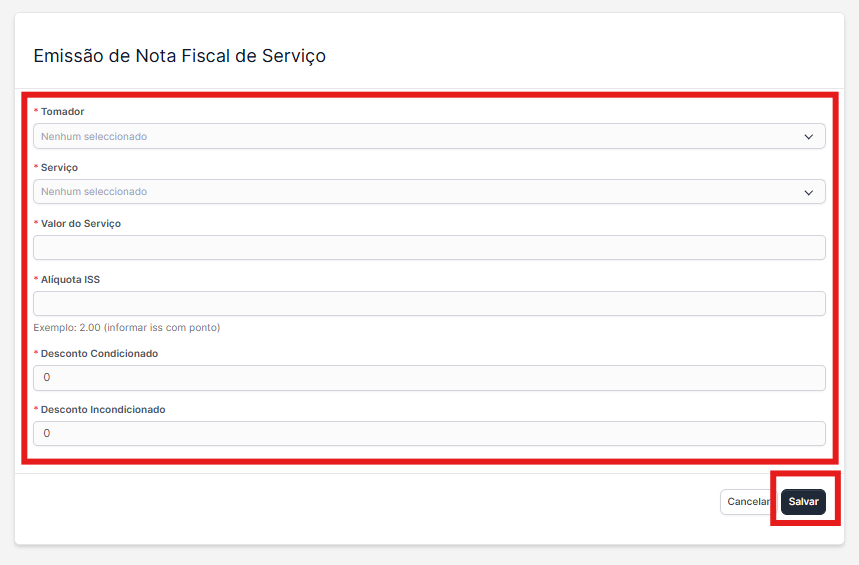Click the 'Nenhum seleccionado' placeholder in Tomador
Image resolution: width=859 pixels, height=565 pixels.
tap(94, 136)
